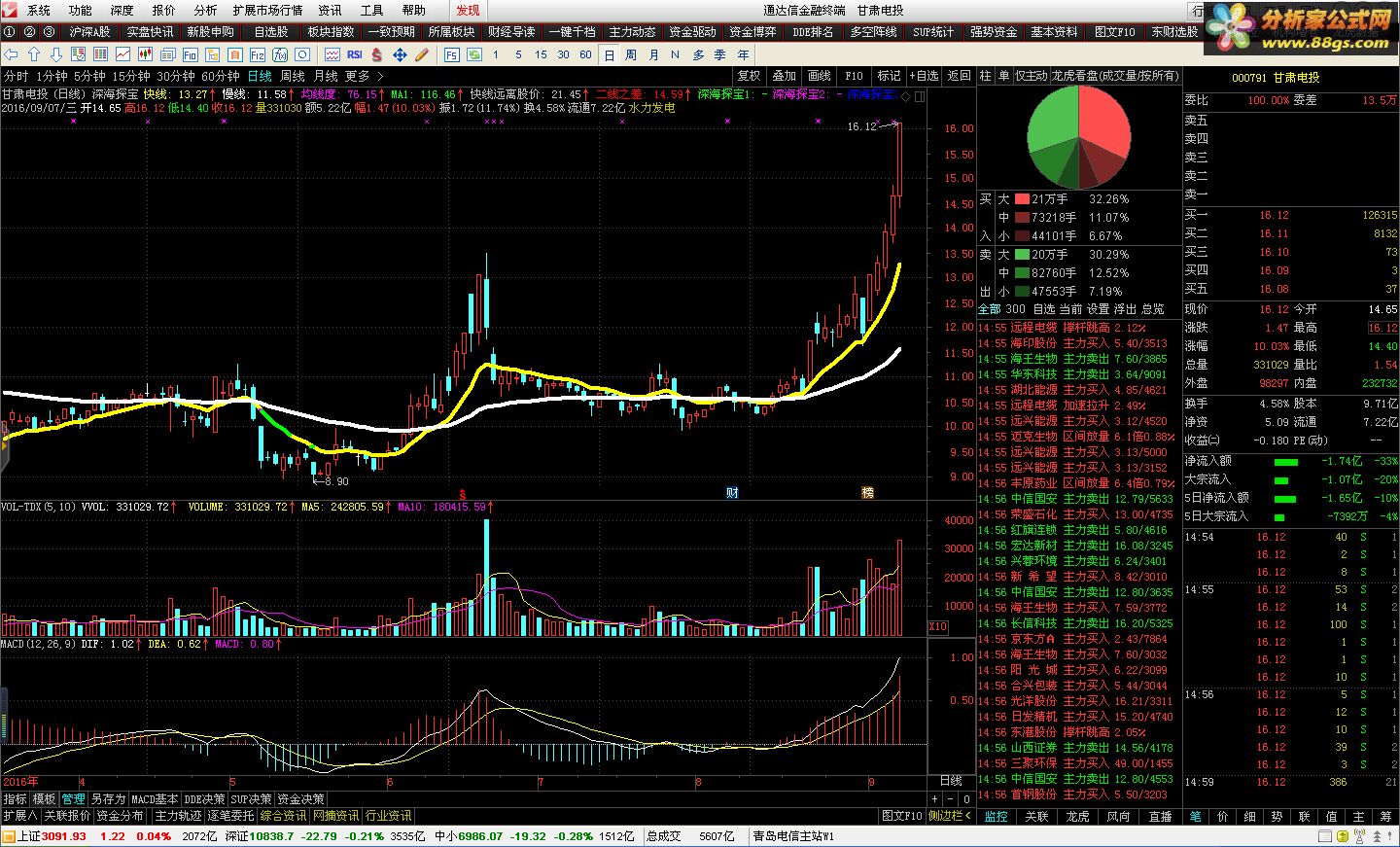The height and width of the screenshot is (847, 1400).
Task: Open the 沪深A股 quick toolbar tab
Action: [89, 32]
